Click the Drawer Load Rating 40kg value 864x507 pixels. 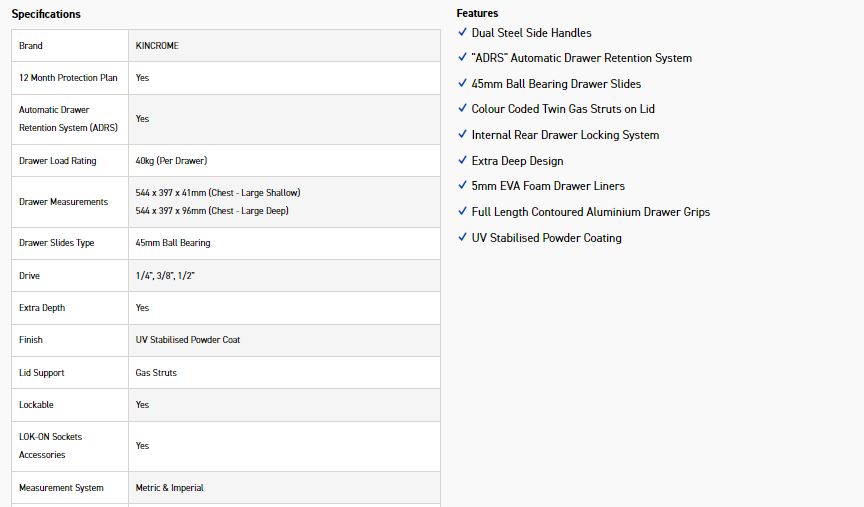(x=171, y=161)
